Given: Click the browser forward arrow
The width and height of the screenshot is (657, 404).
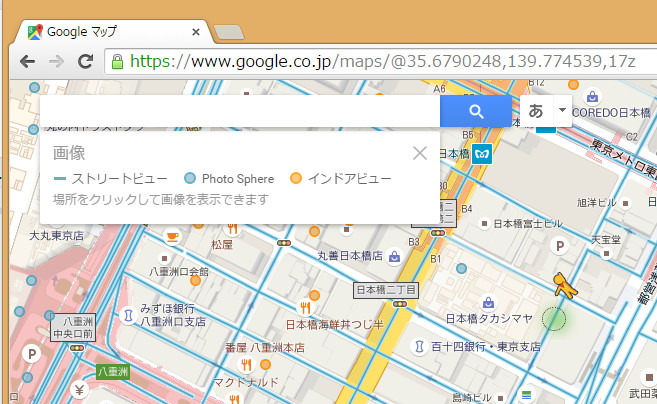Looking at the screenshot, I should coord(56,62).
